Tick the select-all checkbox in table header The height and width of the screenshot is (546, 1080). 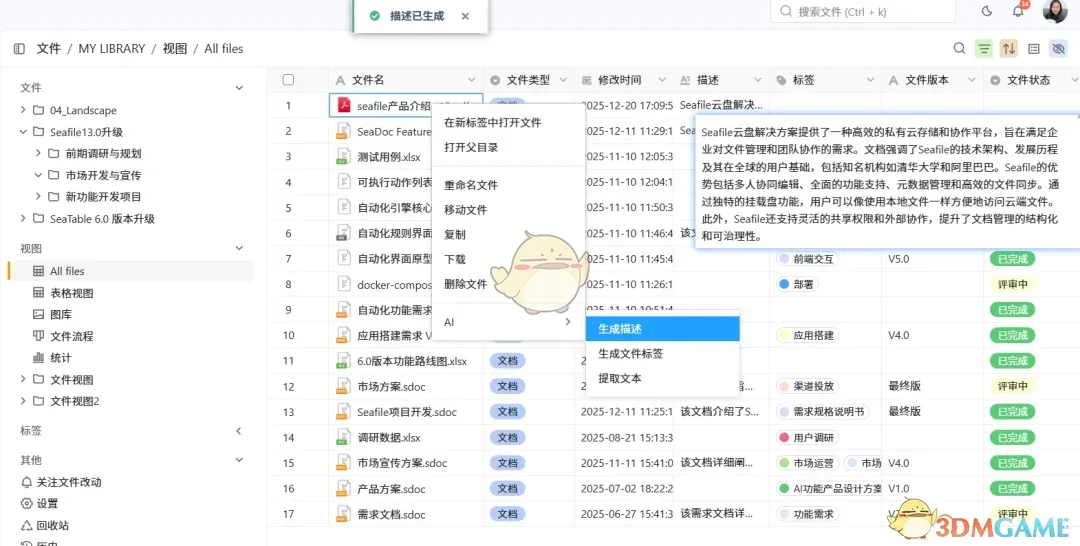(x=288, y=80)
